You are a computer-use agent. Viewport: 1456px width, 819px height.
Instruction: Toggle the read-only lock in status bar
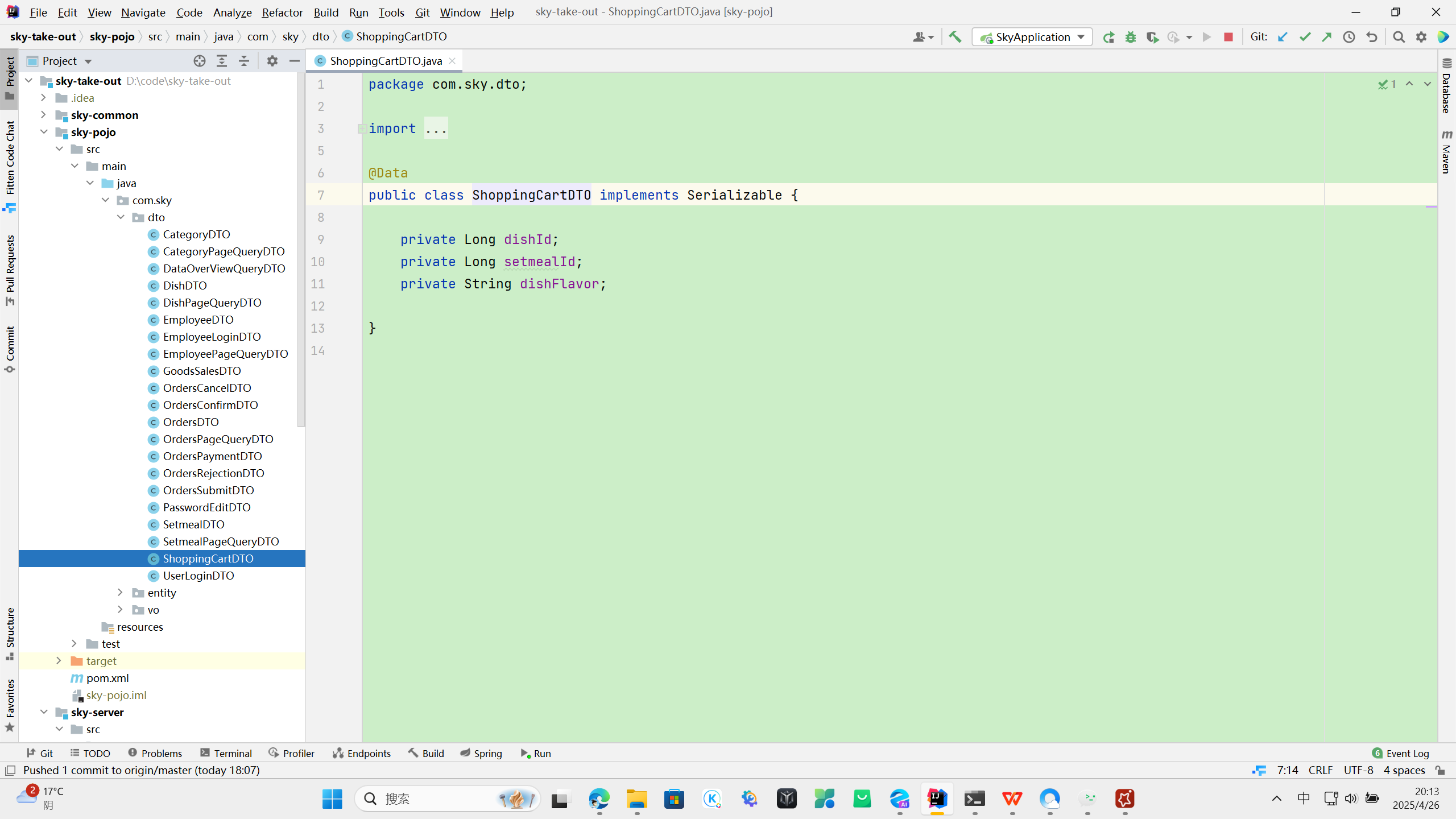[x=1440, y=770]
